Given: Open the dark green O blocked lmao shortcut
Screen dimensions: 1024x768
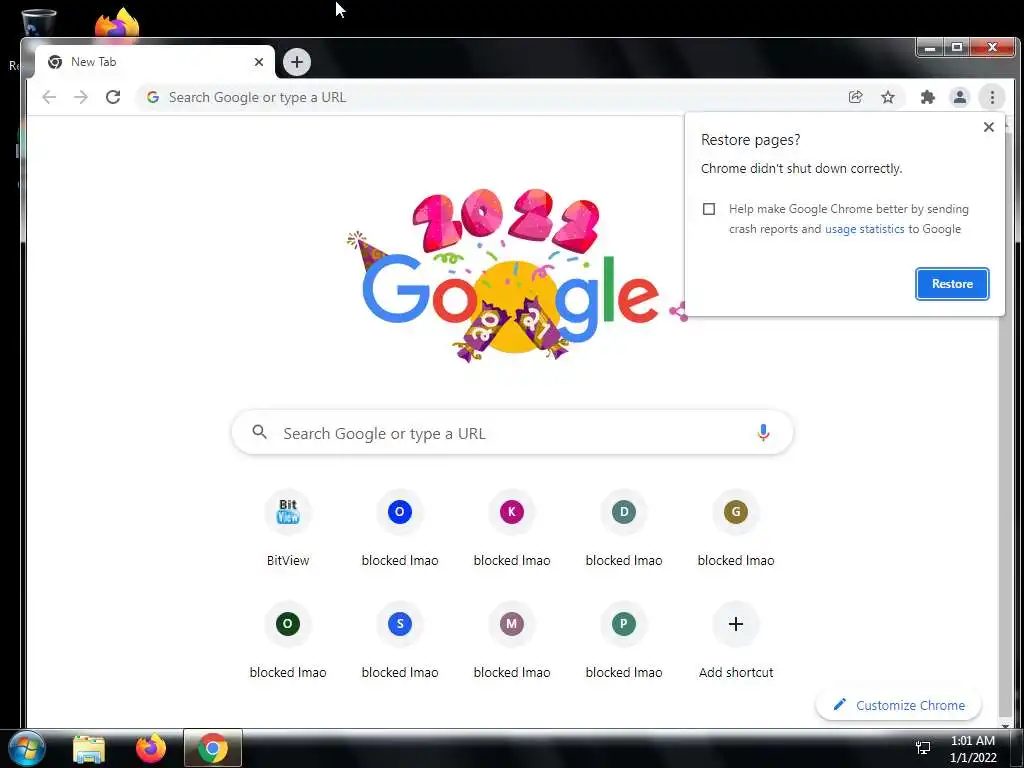Looking at the screenshot, I should 288,641.
